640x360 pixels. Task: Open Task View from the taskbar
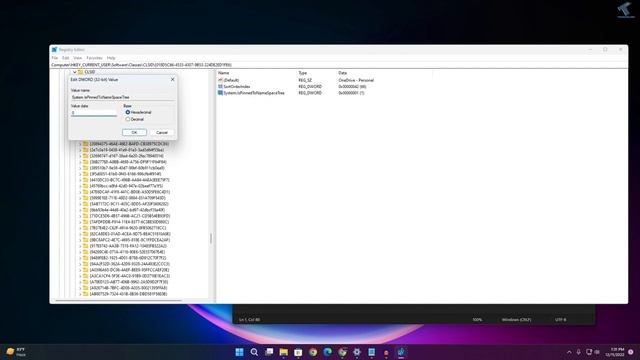coord(269,352)
